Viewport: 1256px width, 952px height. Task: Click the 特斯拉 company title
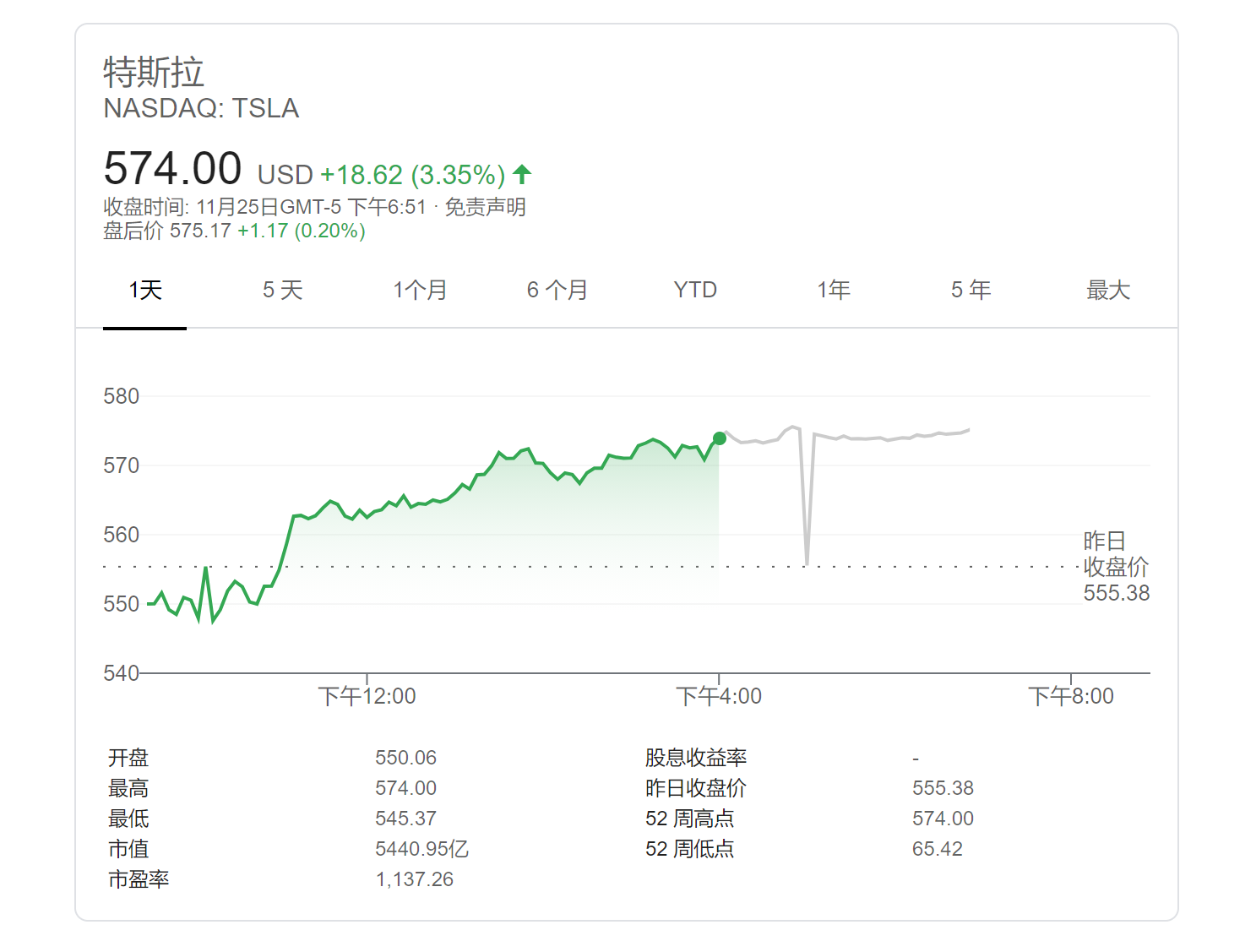(154, 72)
